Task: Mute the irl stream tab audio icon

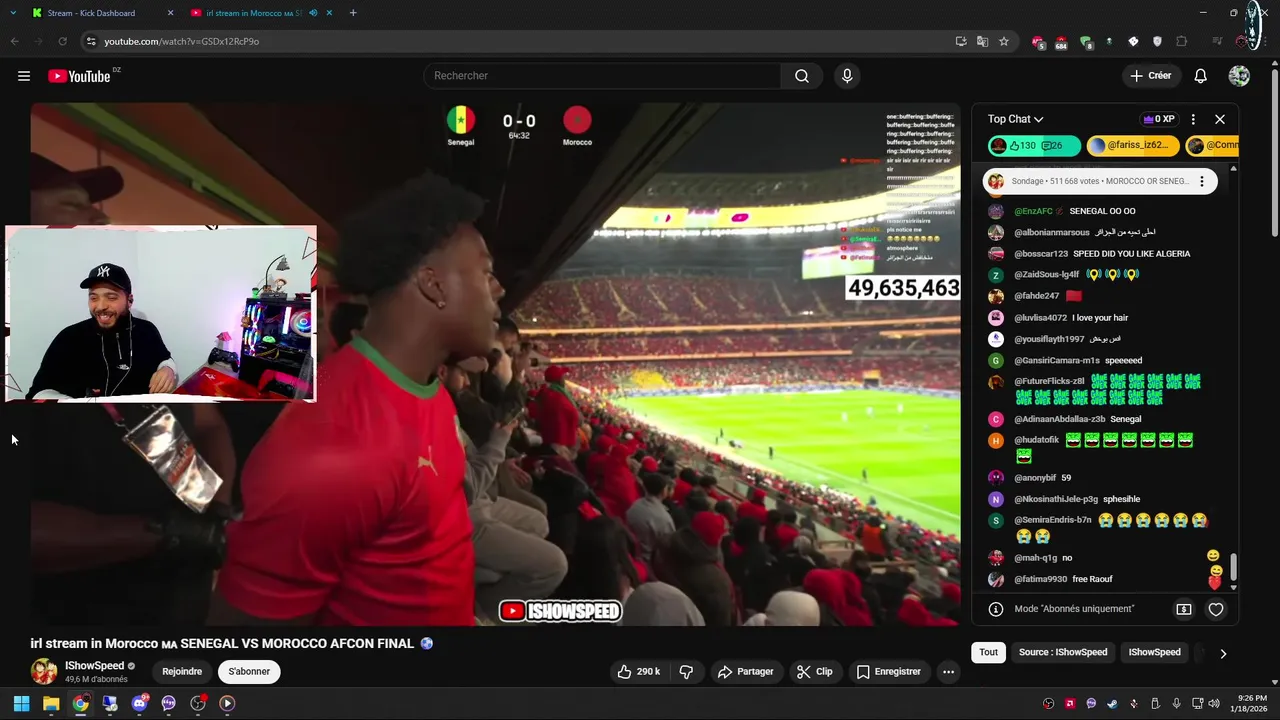Action: tap(313, 13)
